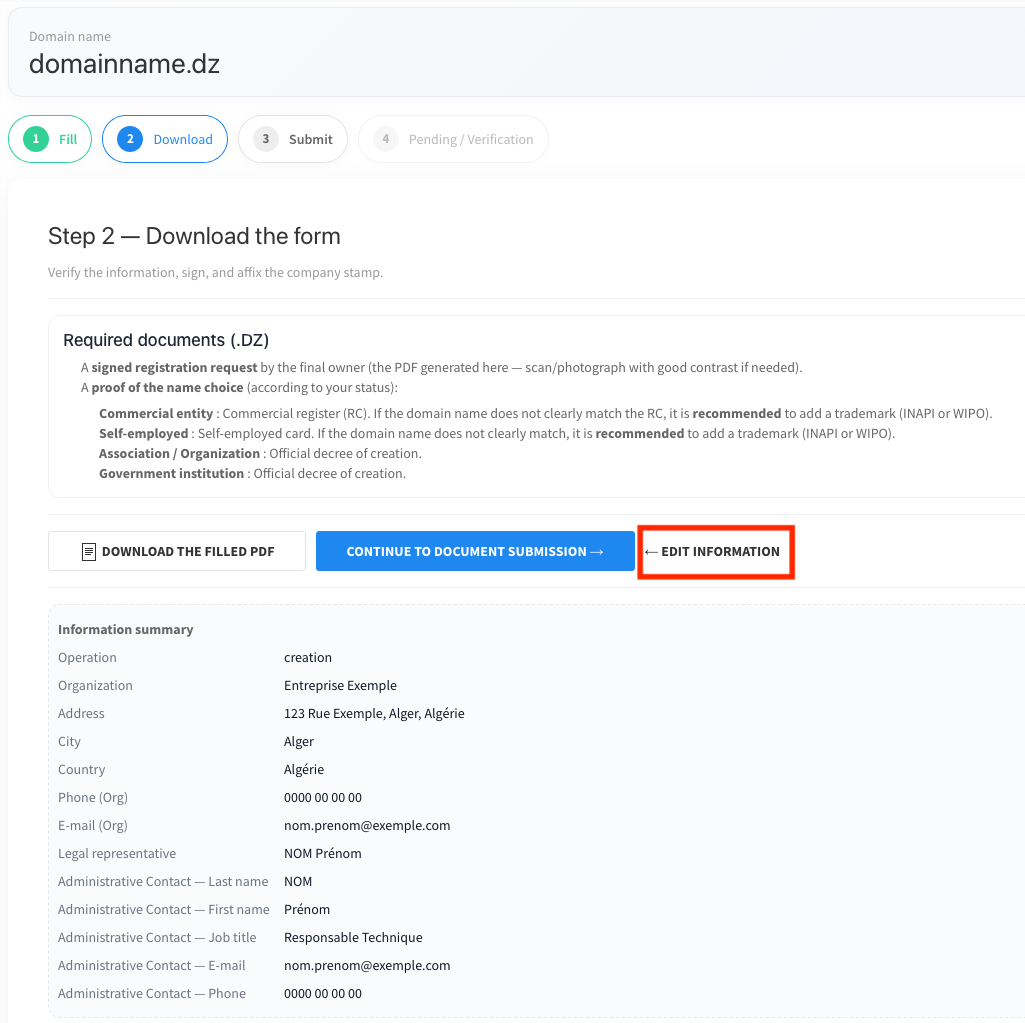This screenshot has width=1025, height=1023.
Task: Download the filled PDF form
Action: [x=177, y=552]
